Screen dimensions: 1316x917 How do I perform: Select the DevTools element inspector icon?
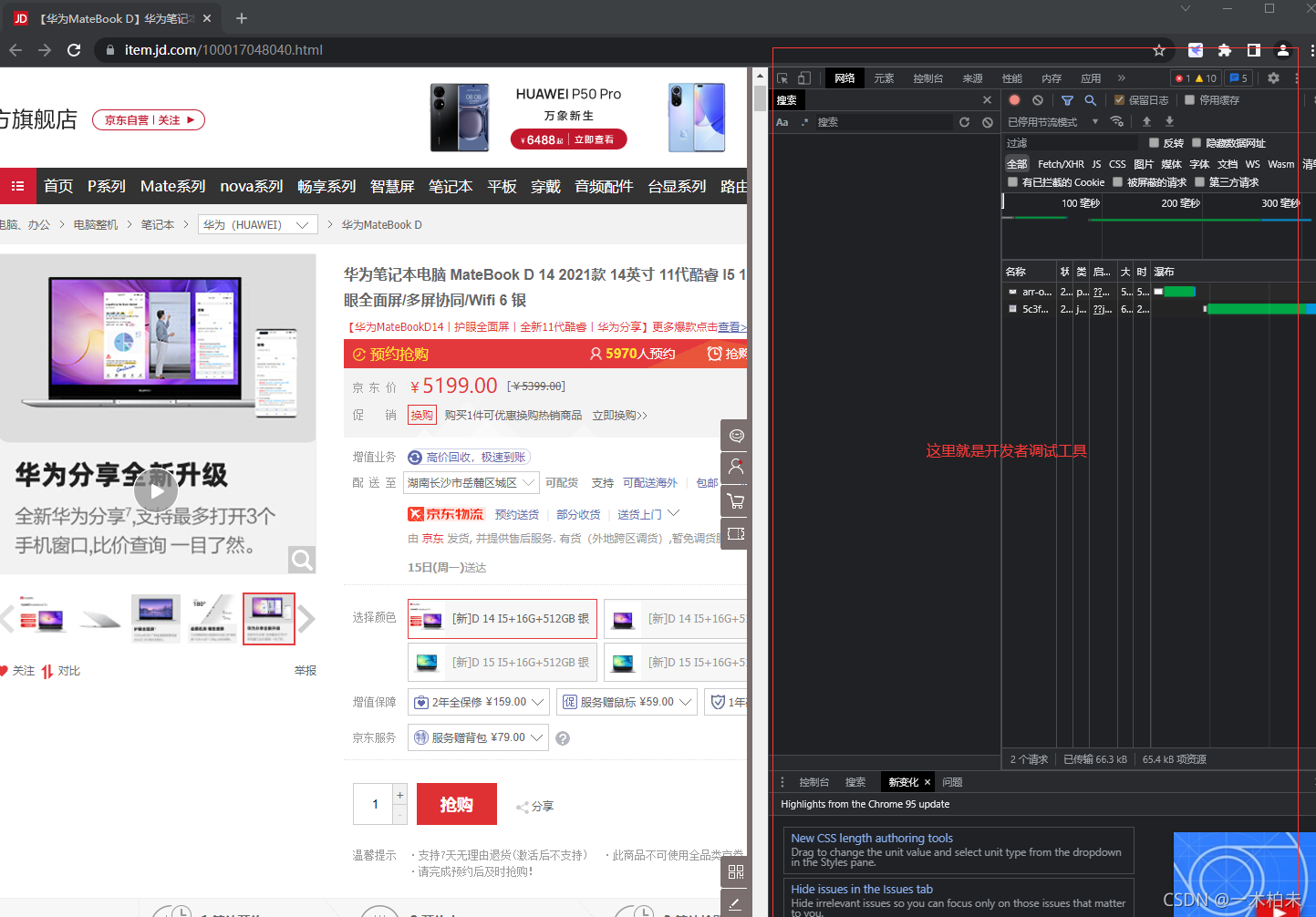(x=782, y=78)
